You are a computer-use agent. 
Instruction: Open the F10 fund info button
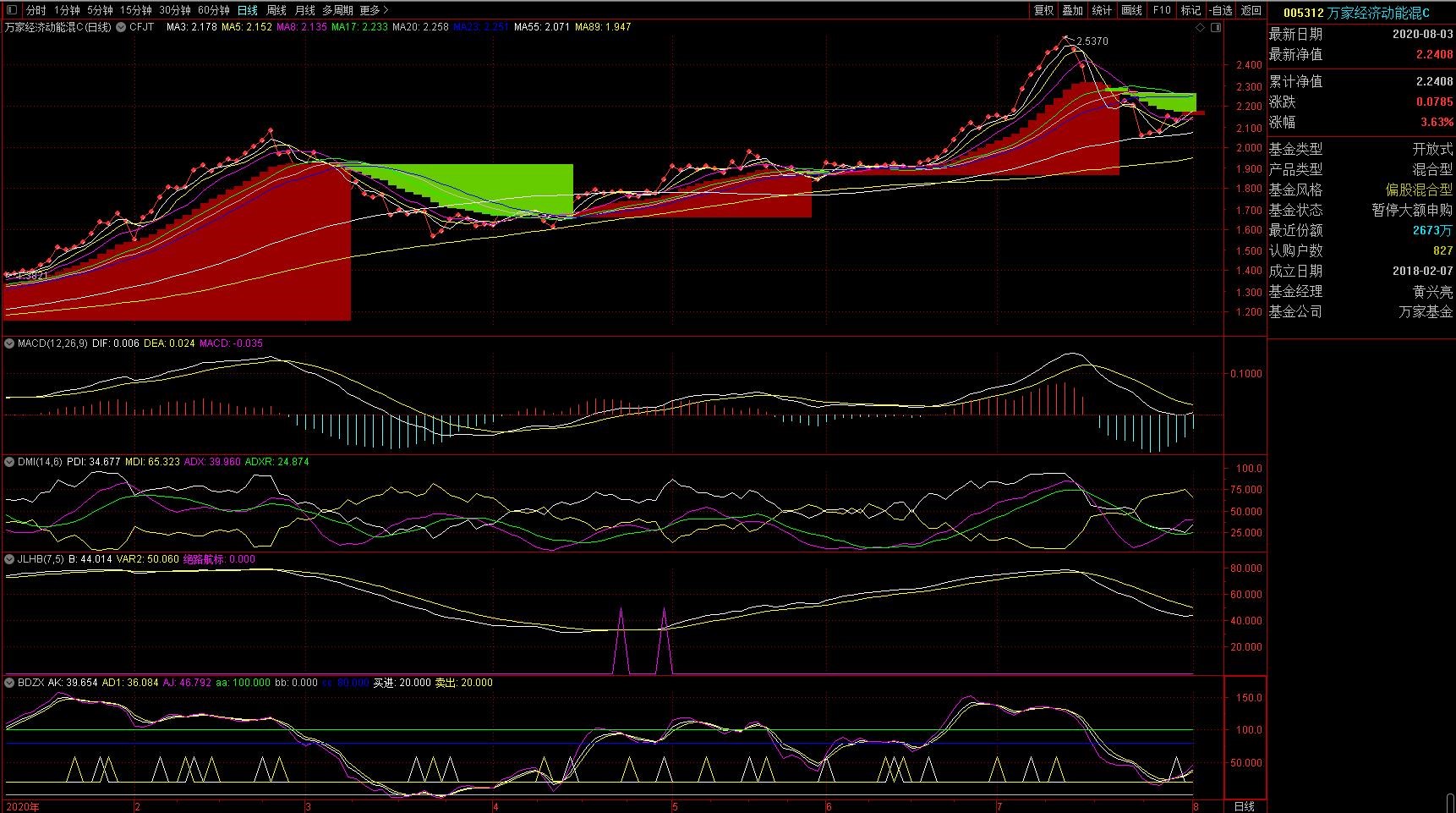tap(1162, 10)
